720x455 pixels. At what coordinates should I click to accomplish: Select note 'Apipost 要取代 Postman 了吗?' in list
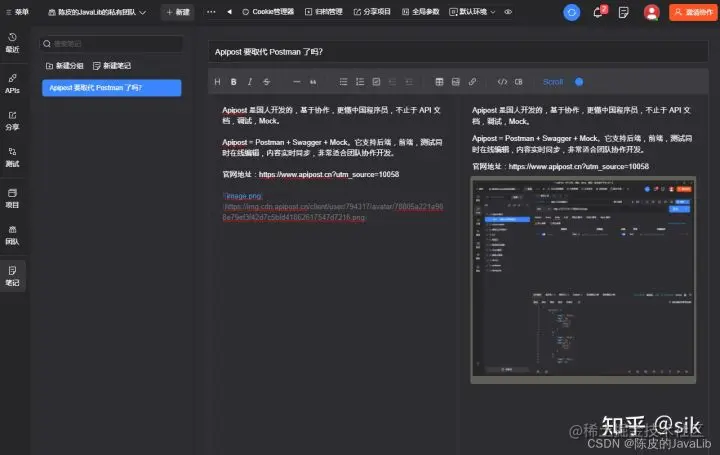pos(112,88)
